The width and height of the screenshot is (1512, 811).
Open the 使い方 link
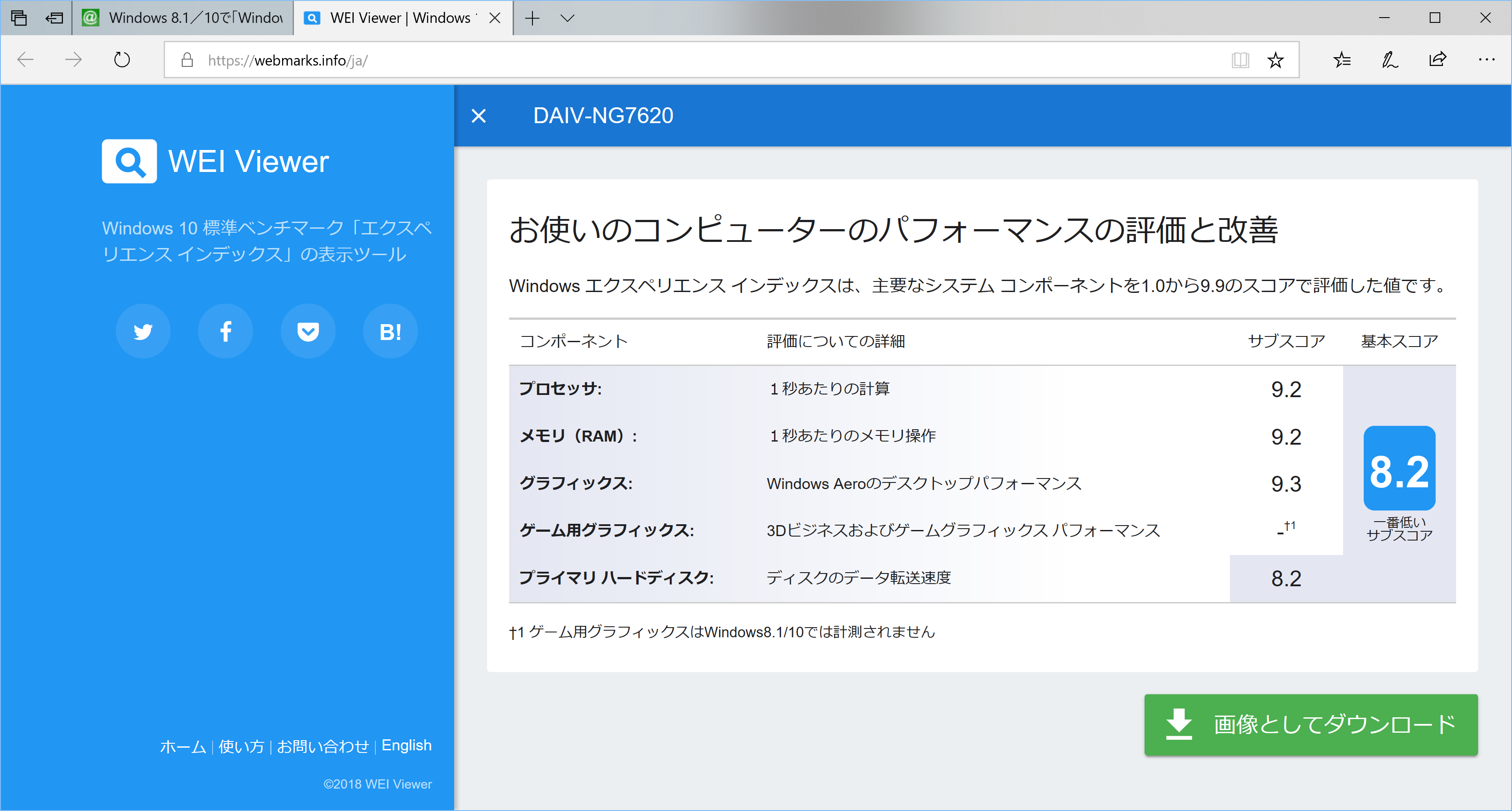pyautogui.click(x=241, y=746)
